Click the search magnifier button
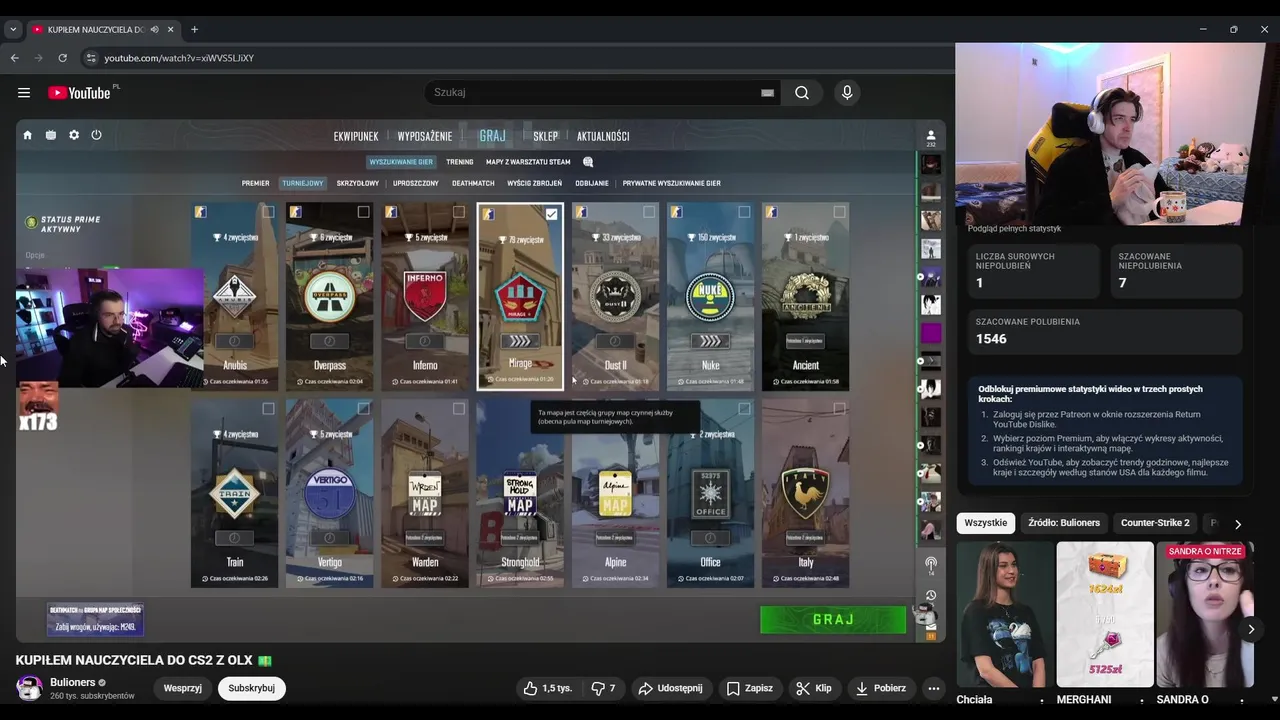Screen dimensions: 1280x720 click(802, 93)
